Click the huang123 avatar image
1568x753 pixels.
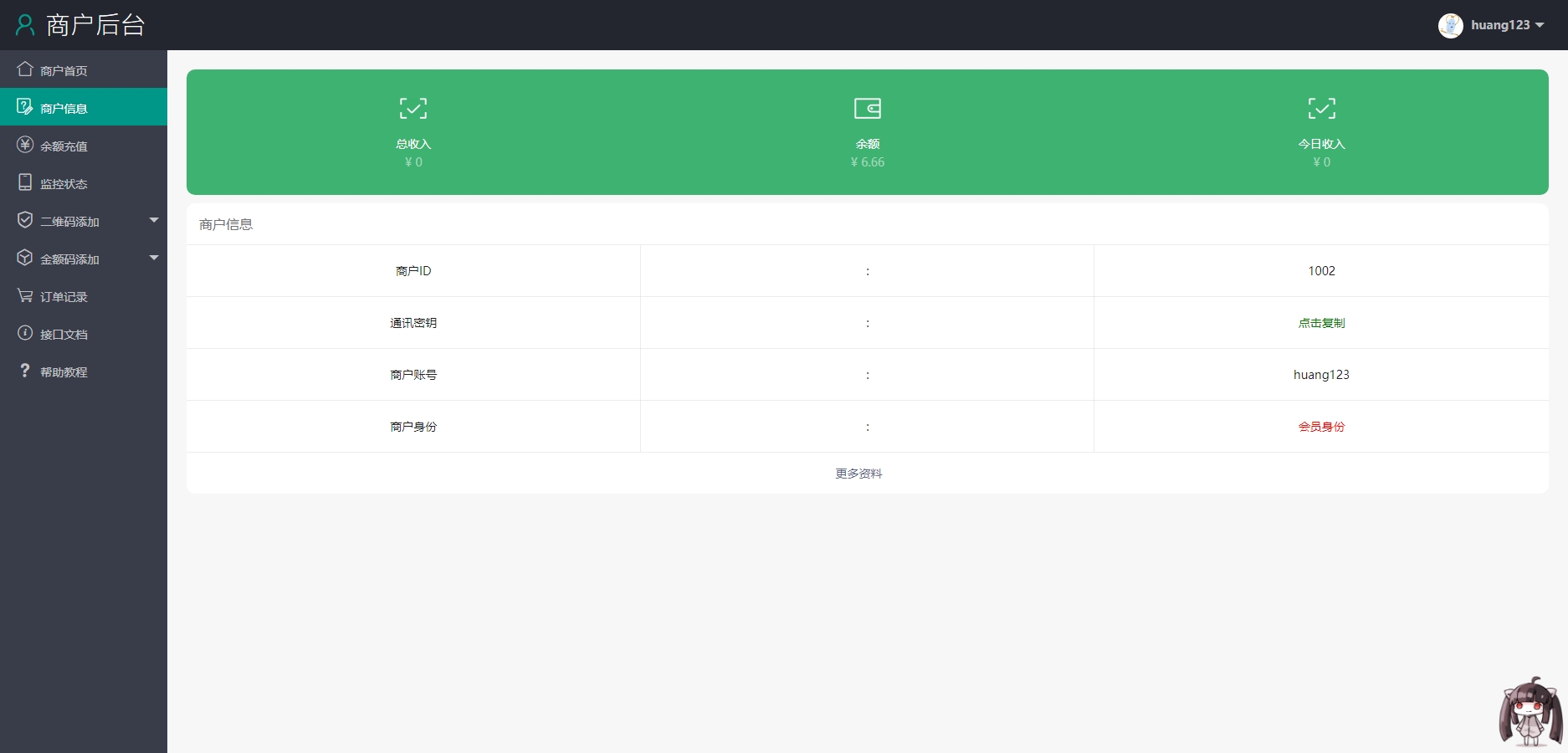(x=1450, y=25)
